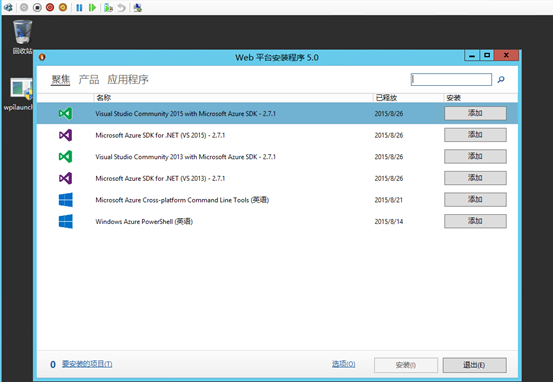Focus the search input field
This screenshot has width=553, height=382.
pyautogui.click(x=451, y=79)
